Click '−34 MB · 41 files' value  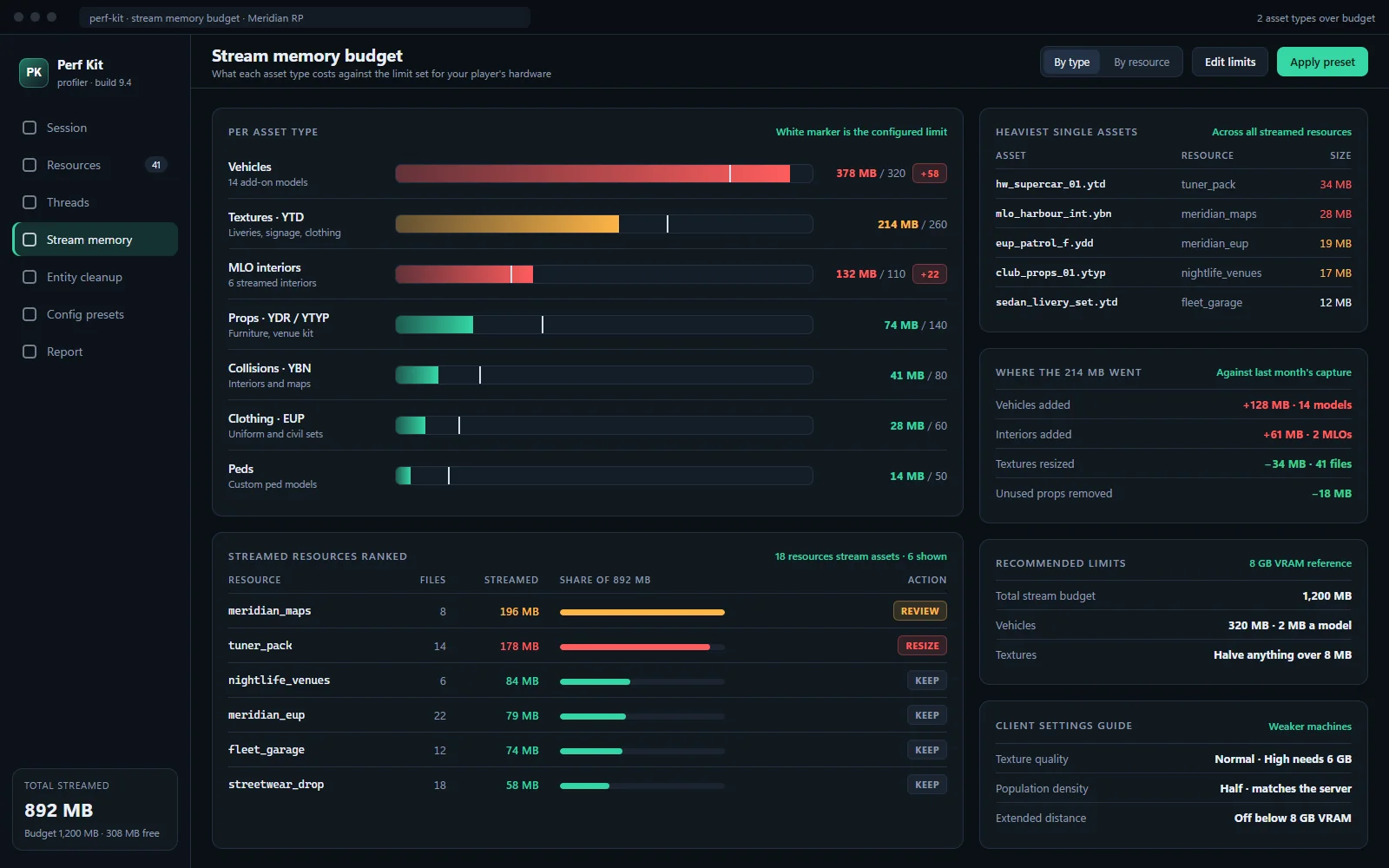tap(1308, 464)
